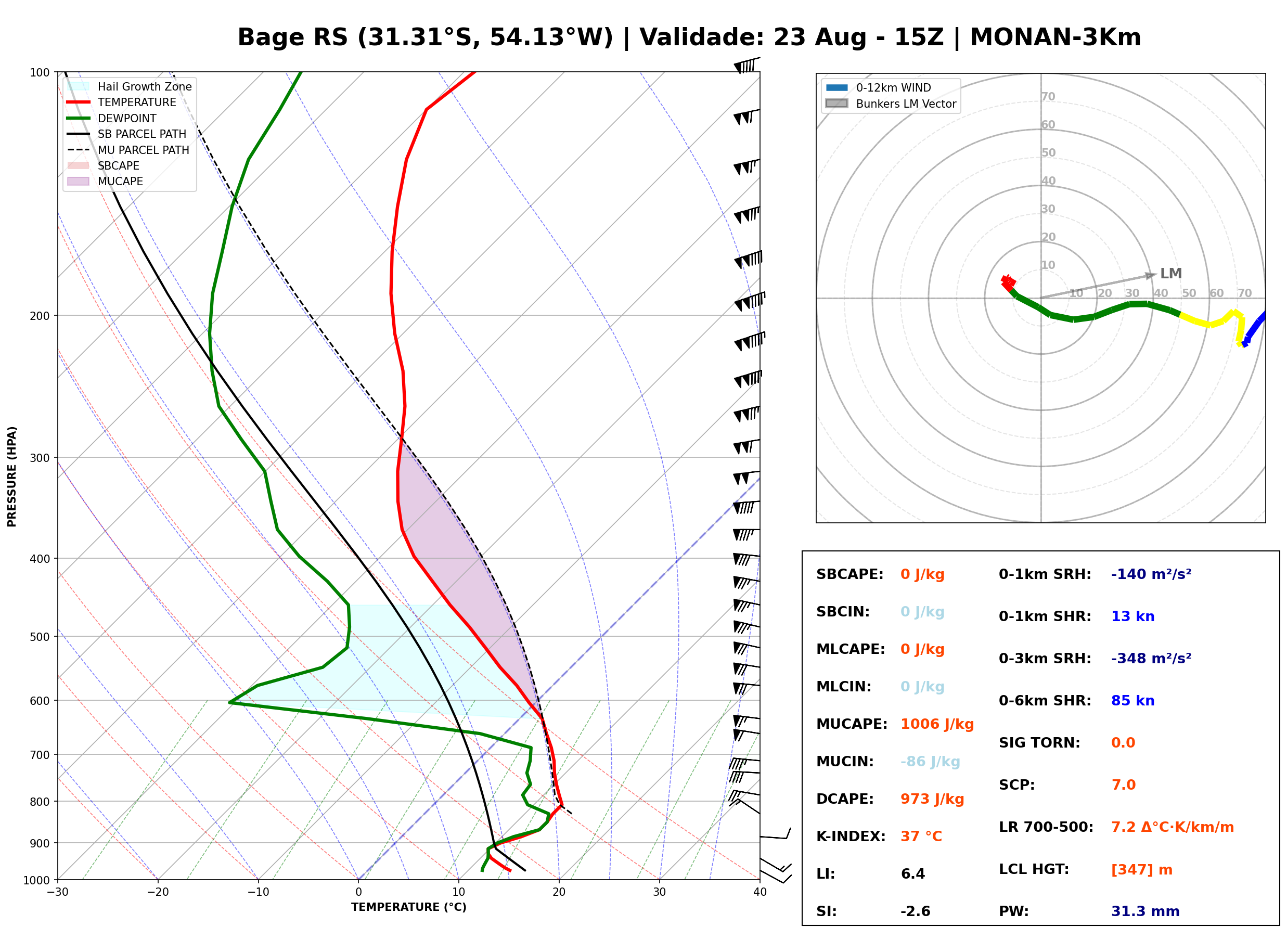The height and width of the screenshot is (952, 1287).
Task: Click the green DEWPOINT legend line
Action: (79, 118)
